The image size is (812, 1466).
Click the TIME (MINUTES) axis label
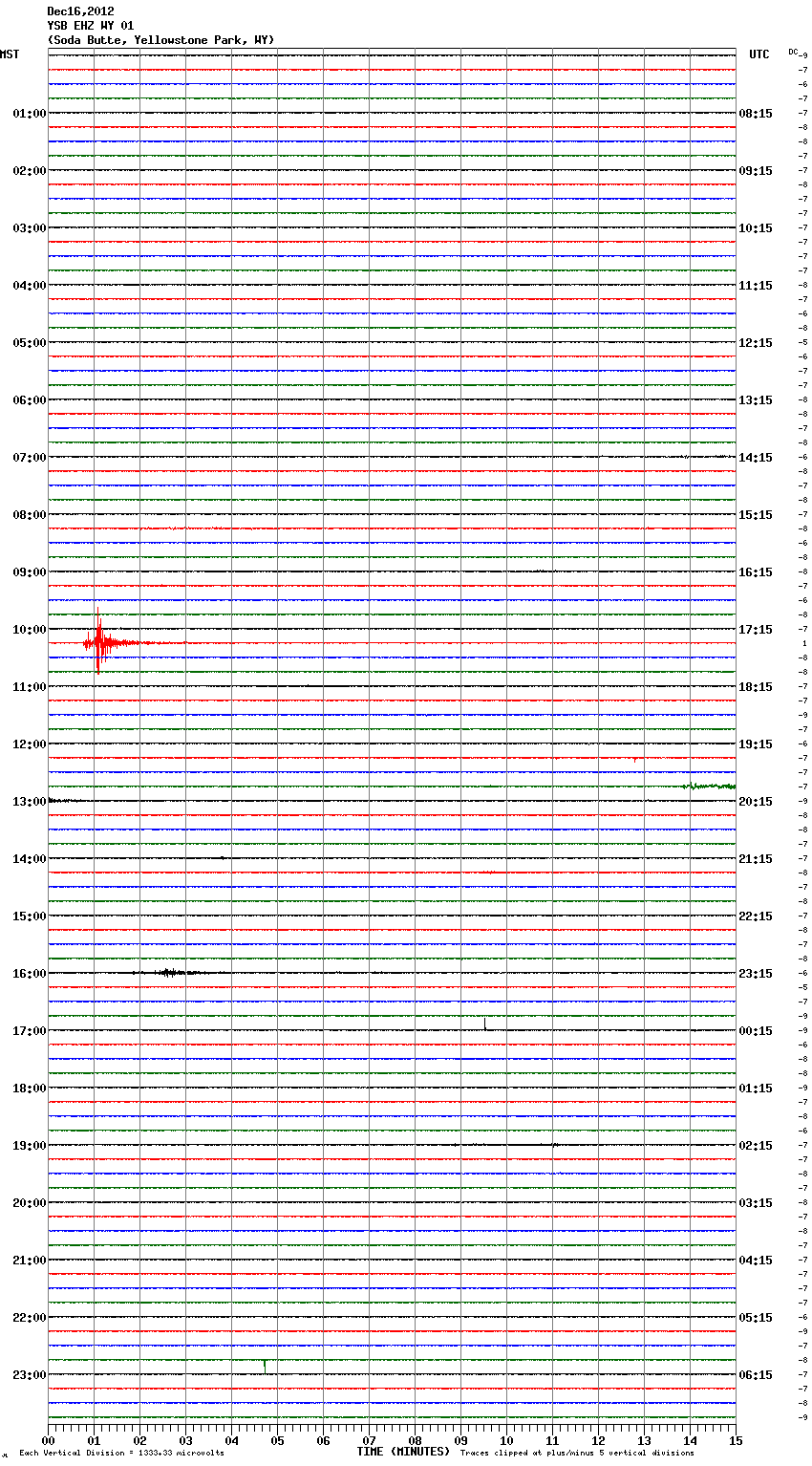click(x=403, y=1452)
